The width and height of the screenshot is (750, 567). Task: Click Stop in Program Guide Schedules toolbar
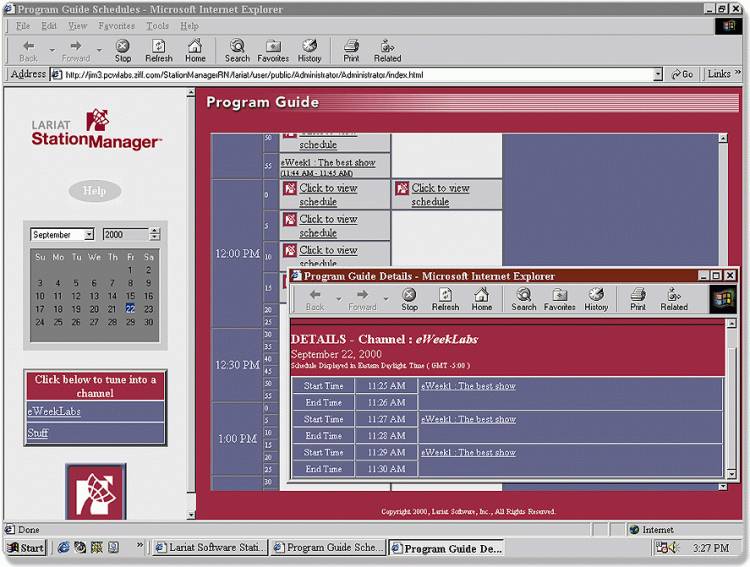point(122,51)
